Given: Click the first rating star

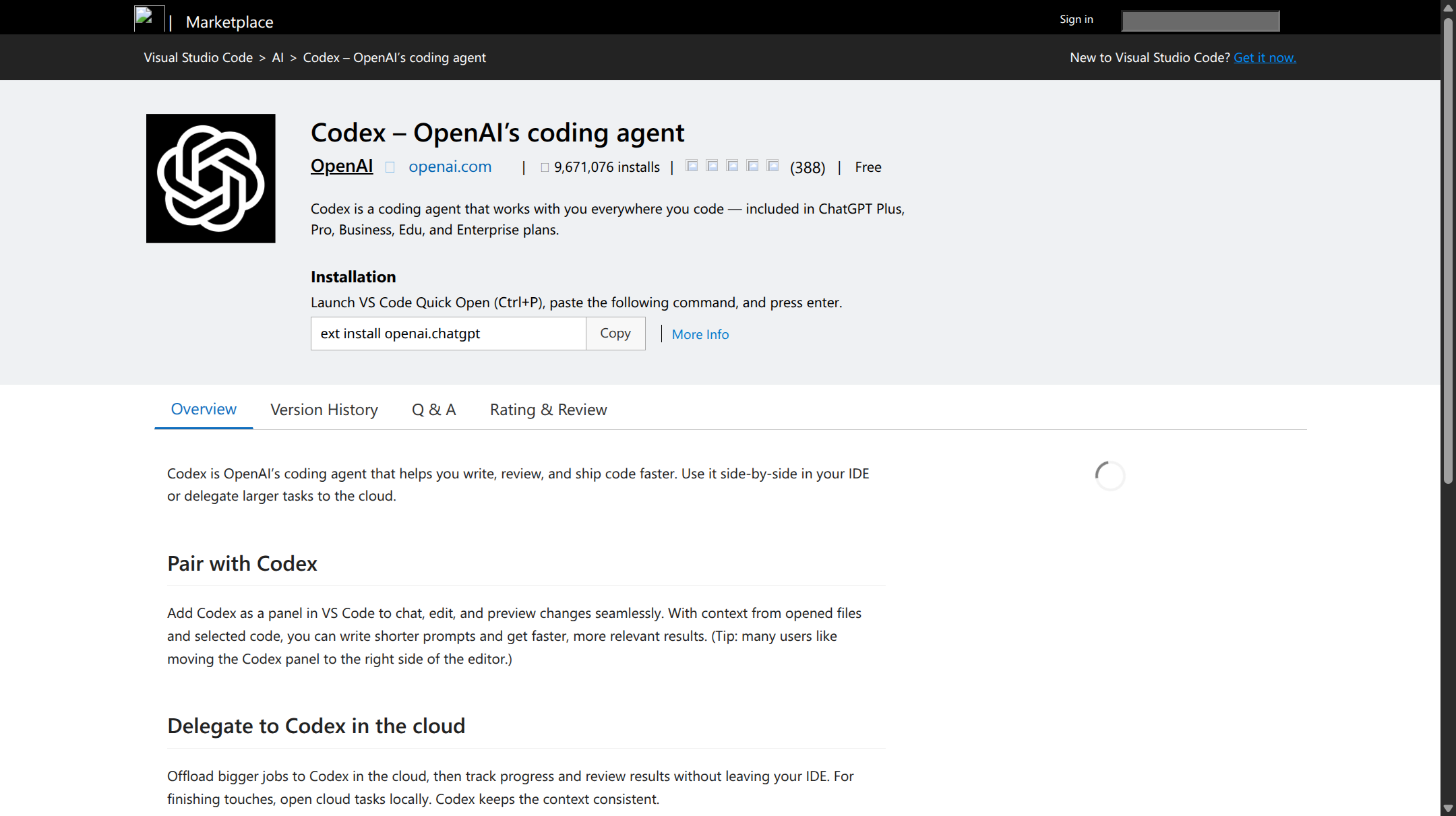Looking at the screenshot, I should pos(692,166).
